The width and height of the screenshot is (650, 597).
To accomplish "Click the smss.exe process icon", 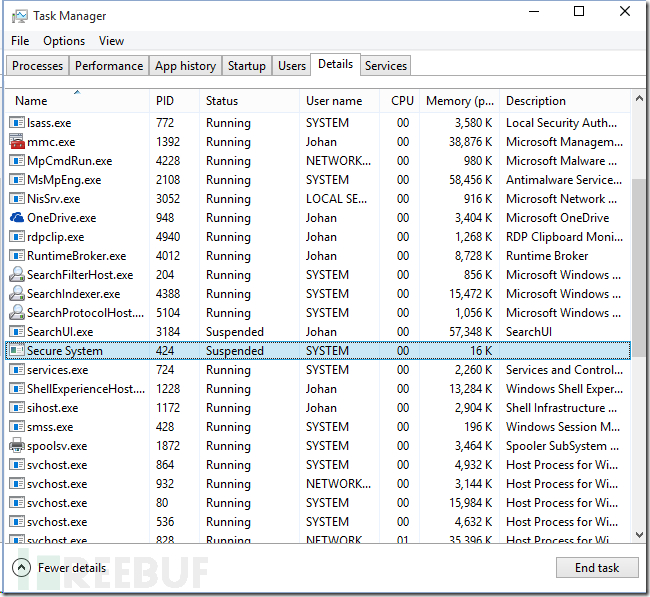I will [17, 427].
